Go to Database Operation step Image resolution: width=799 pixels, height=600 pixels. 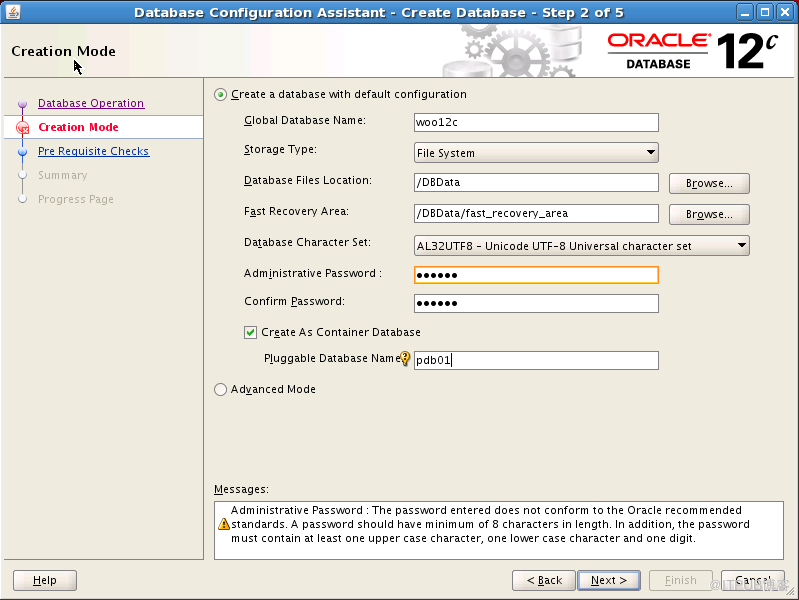[x=91, y=103]
